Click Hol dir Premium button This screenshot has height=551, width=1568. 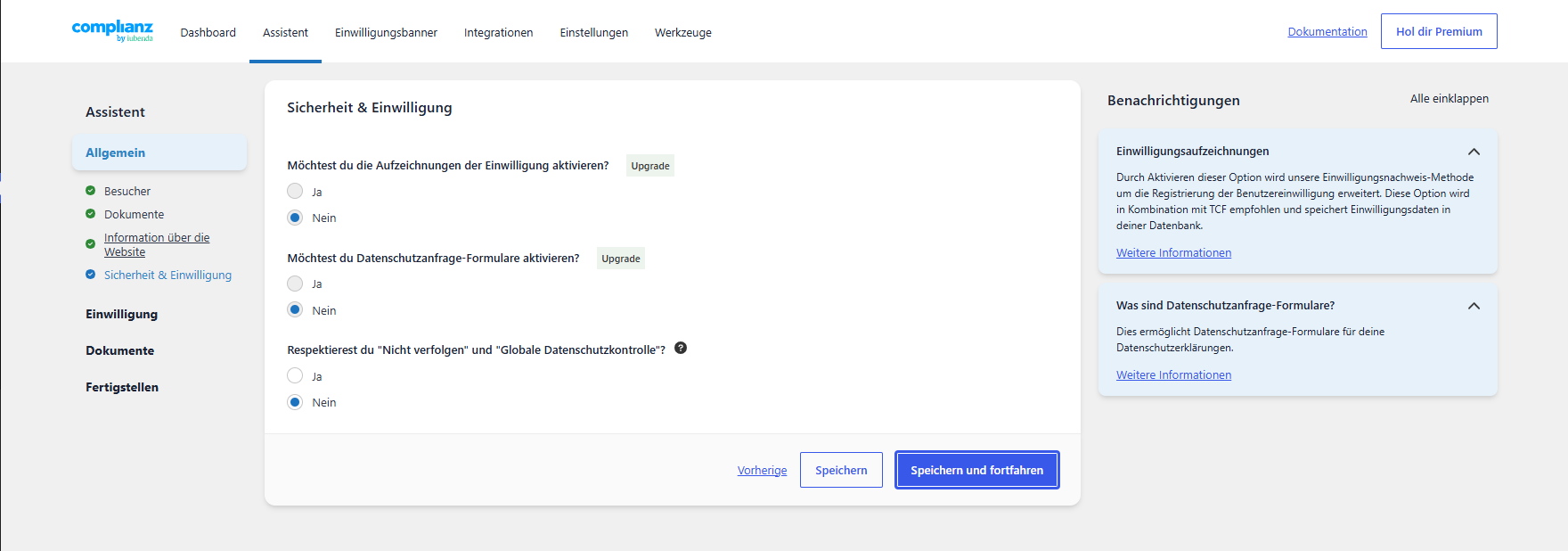(1439, 31)
